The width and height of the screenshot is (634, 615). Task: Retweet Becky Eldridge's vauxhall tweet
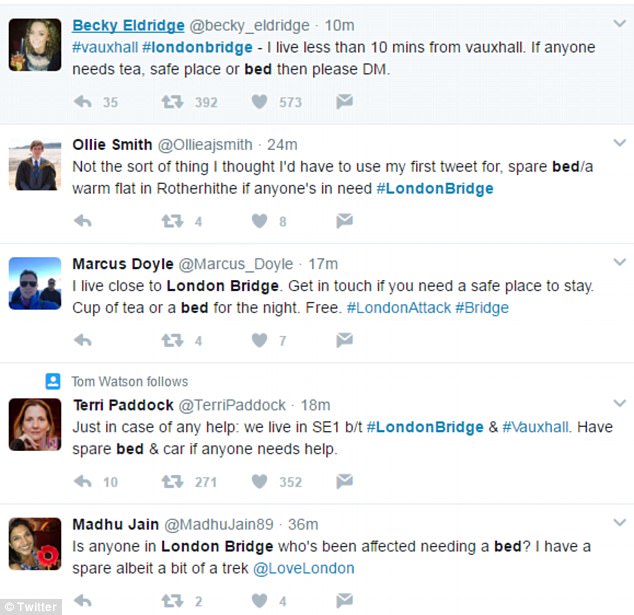pyautogui.click(x=173, y=102)
